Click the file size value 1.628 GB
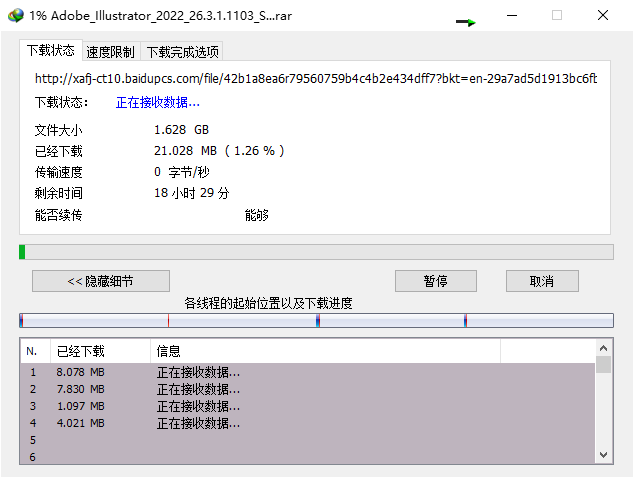Image resolution: width=634 pixels, height=478 pixels. coord(181,130)
